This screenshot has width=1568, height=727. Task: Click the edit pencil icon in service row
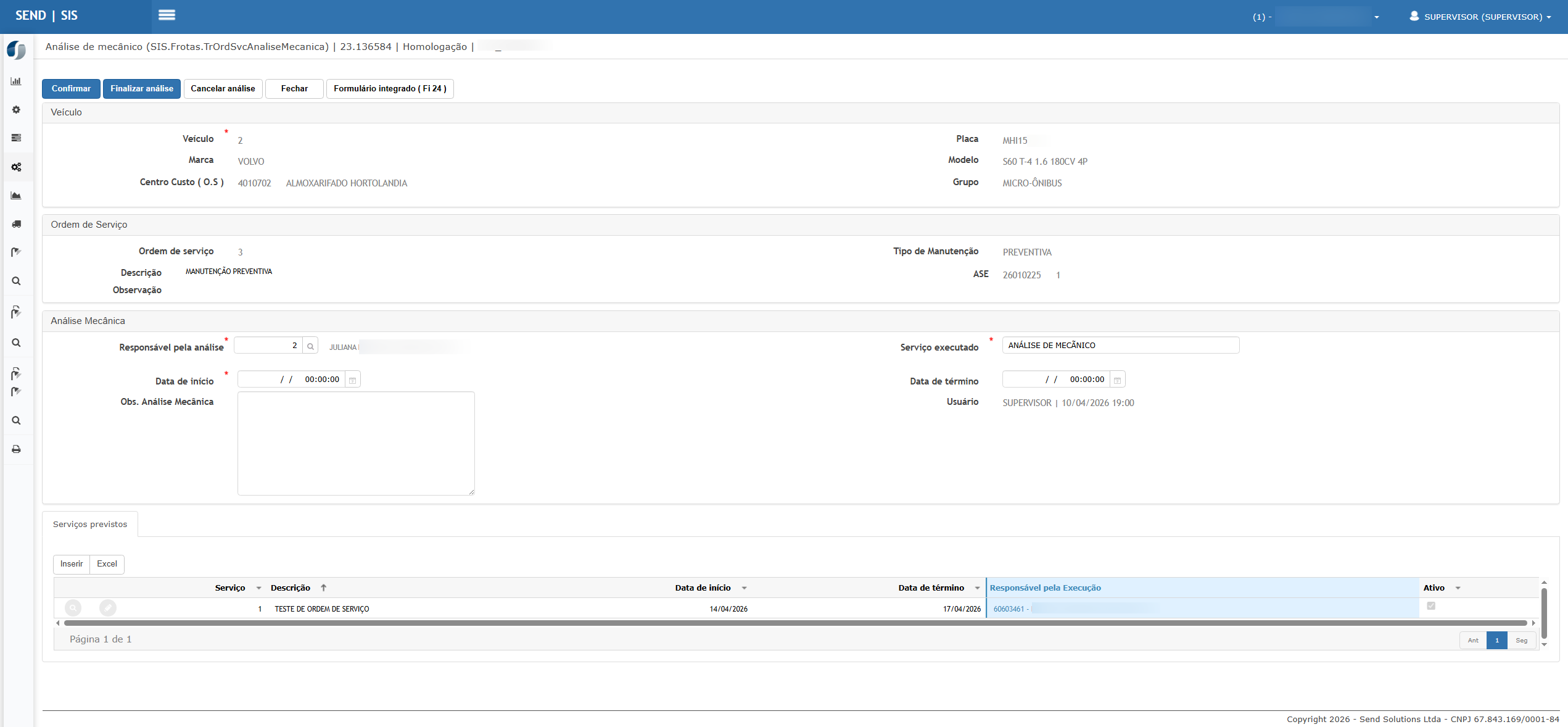[108, 609]
